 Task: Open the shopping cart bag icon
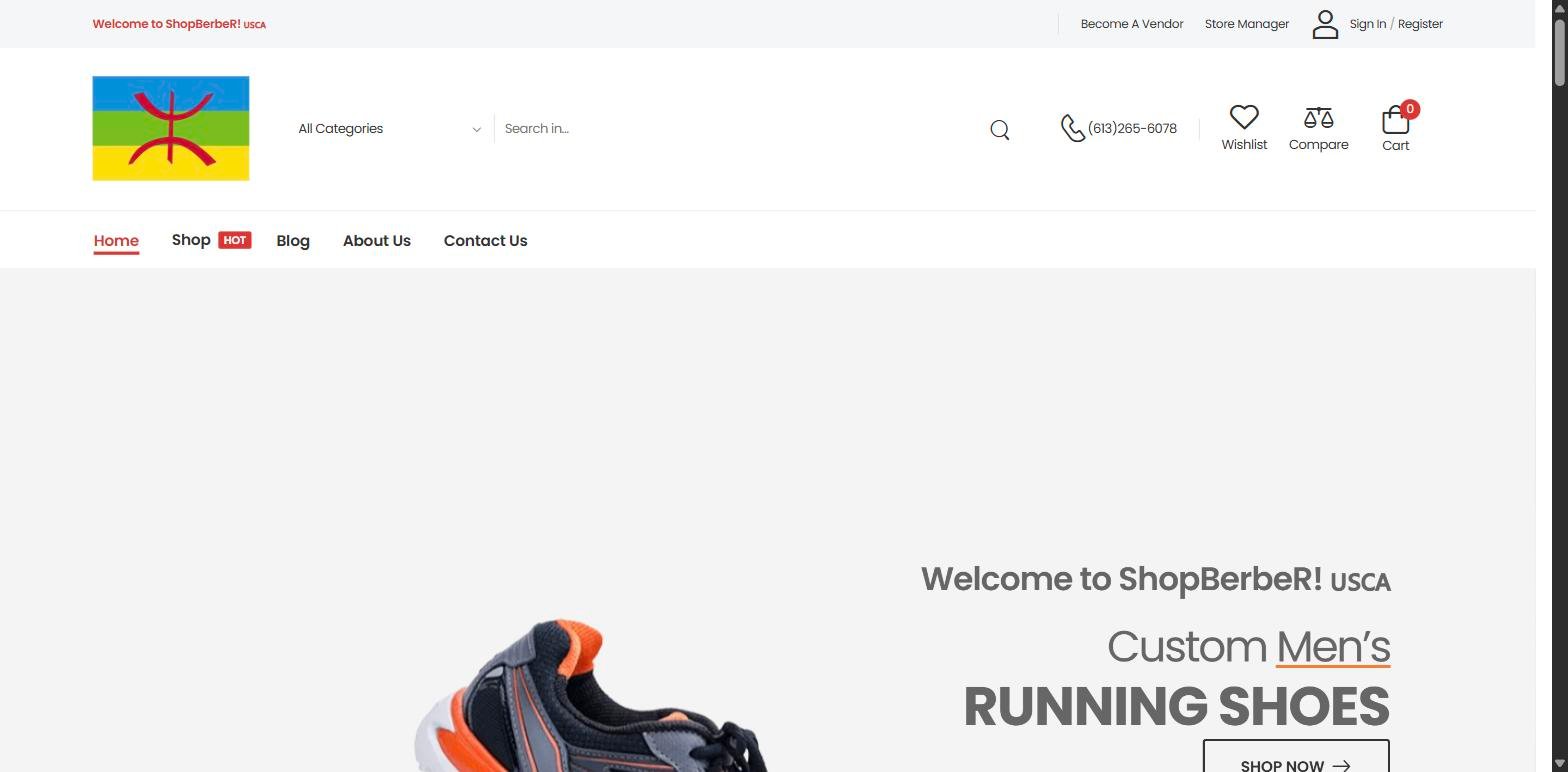click(x=1395, y=120)
